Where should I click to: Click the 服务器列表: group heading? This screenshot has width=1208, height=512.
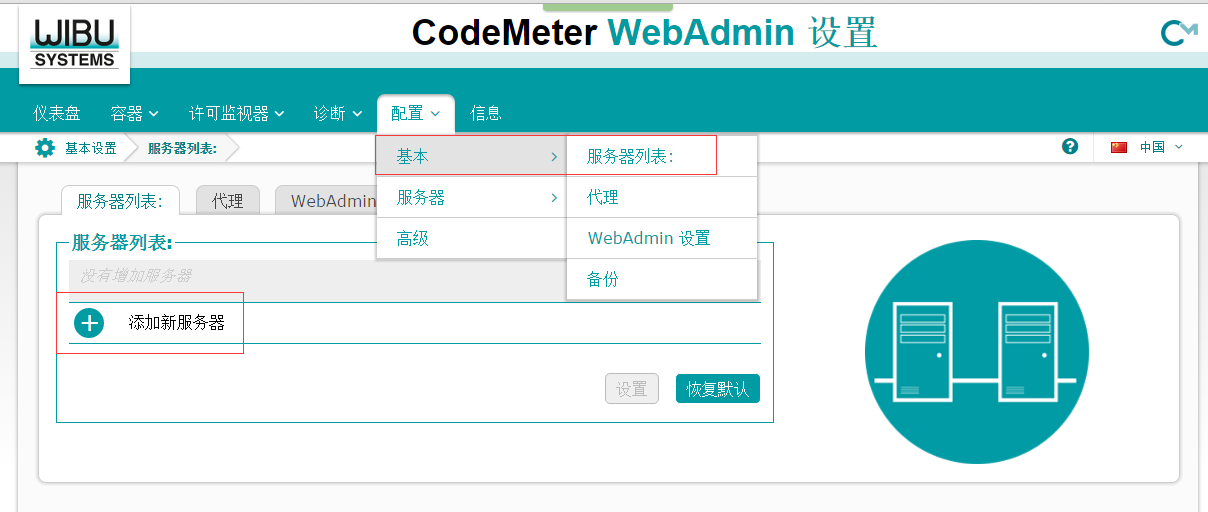[122, 242]
